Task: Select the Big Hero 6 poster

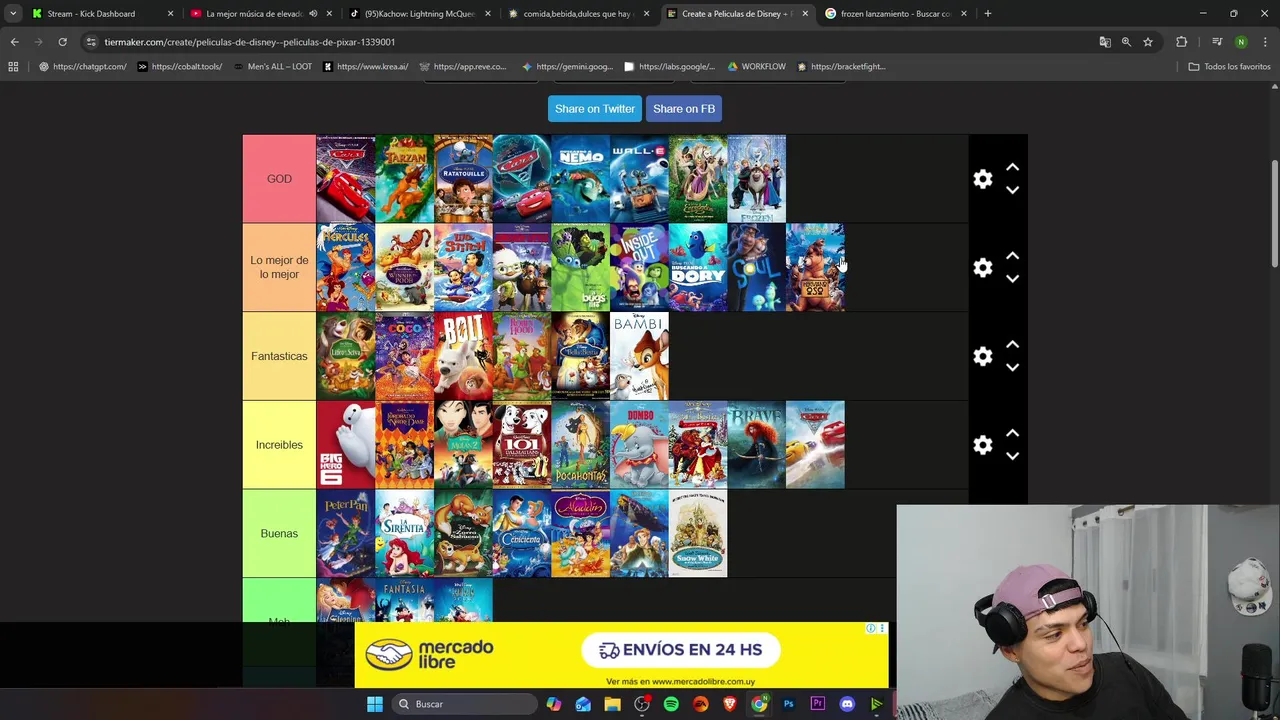Action: coord(345,445)
